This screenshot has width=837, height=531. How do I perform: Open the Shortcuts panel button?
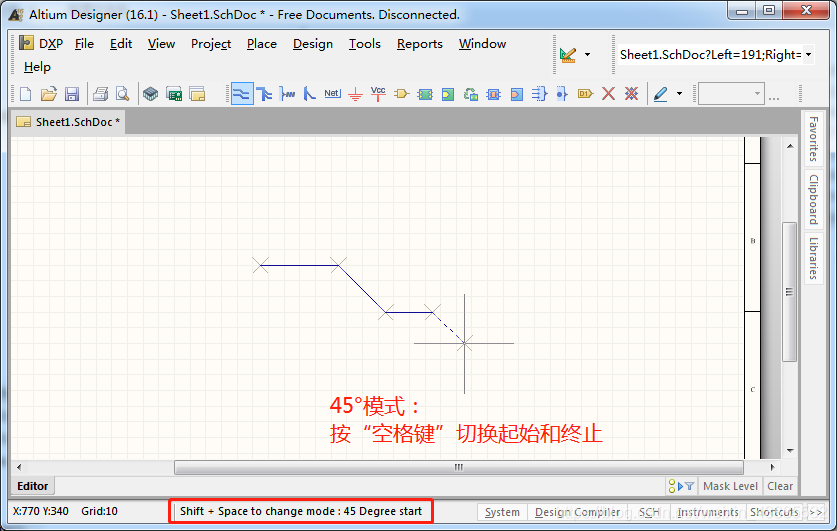[x=774, y=512]
